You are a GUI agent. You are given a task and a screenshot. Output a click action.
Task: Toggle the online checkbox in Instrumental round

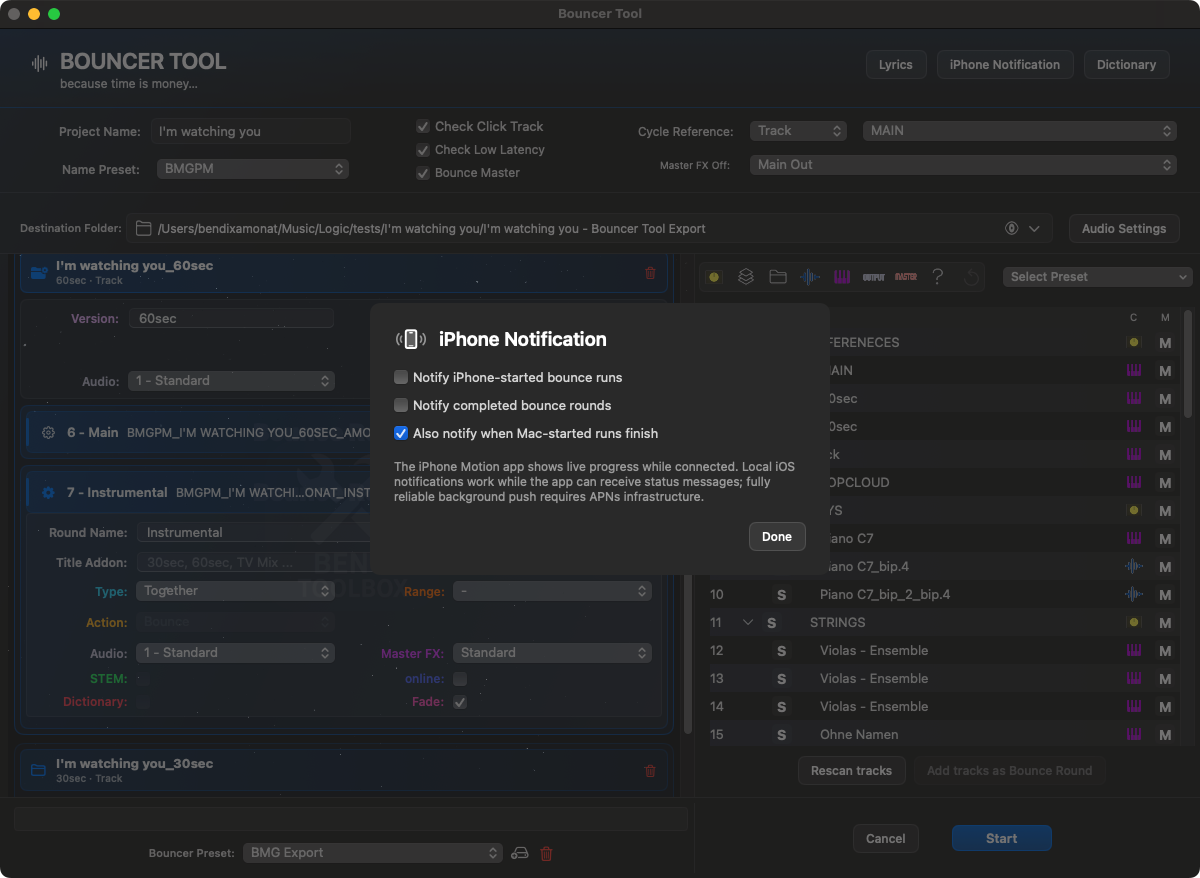460,679
